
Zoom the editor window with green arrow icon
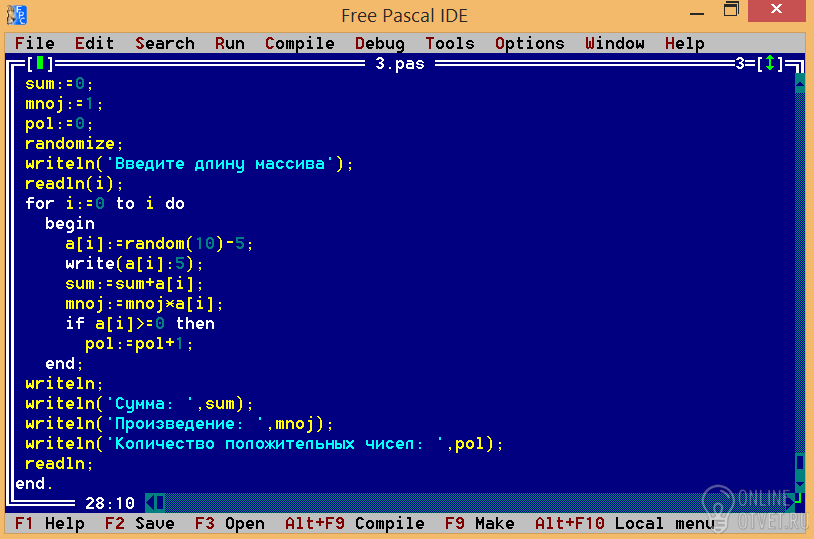click(x=770, y=63)
